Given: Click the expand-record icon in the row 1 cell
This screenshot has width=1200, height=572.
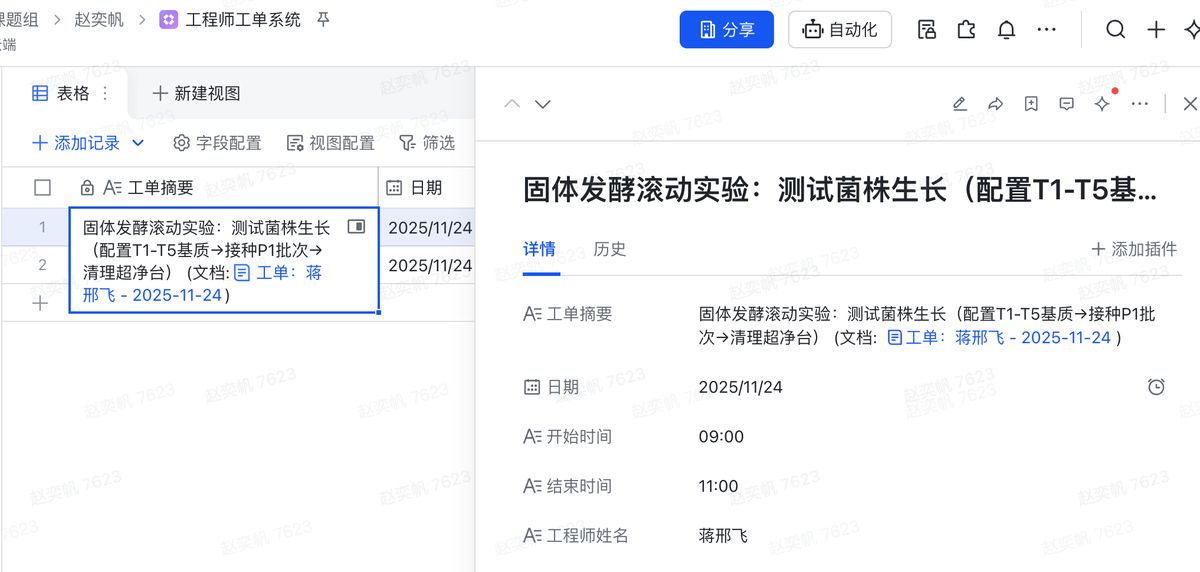Looking at the screenshot, I should 356,227.
